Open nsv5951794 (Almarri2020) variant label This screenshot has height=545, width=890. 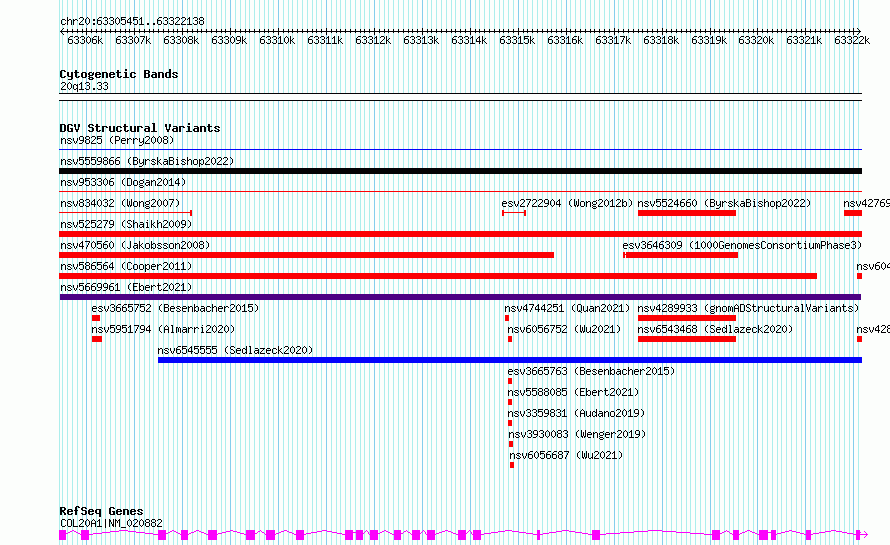point(163,329)
